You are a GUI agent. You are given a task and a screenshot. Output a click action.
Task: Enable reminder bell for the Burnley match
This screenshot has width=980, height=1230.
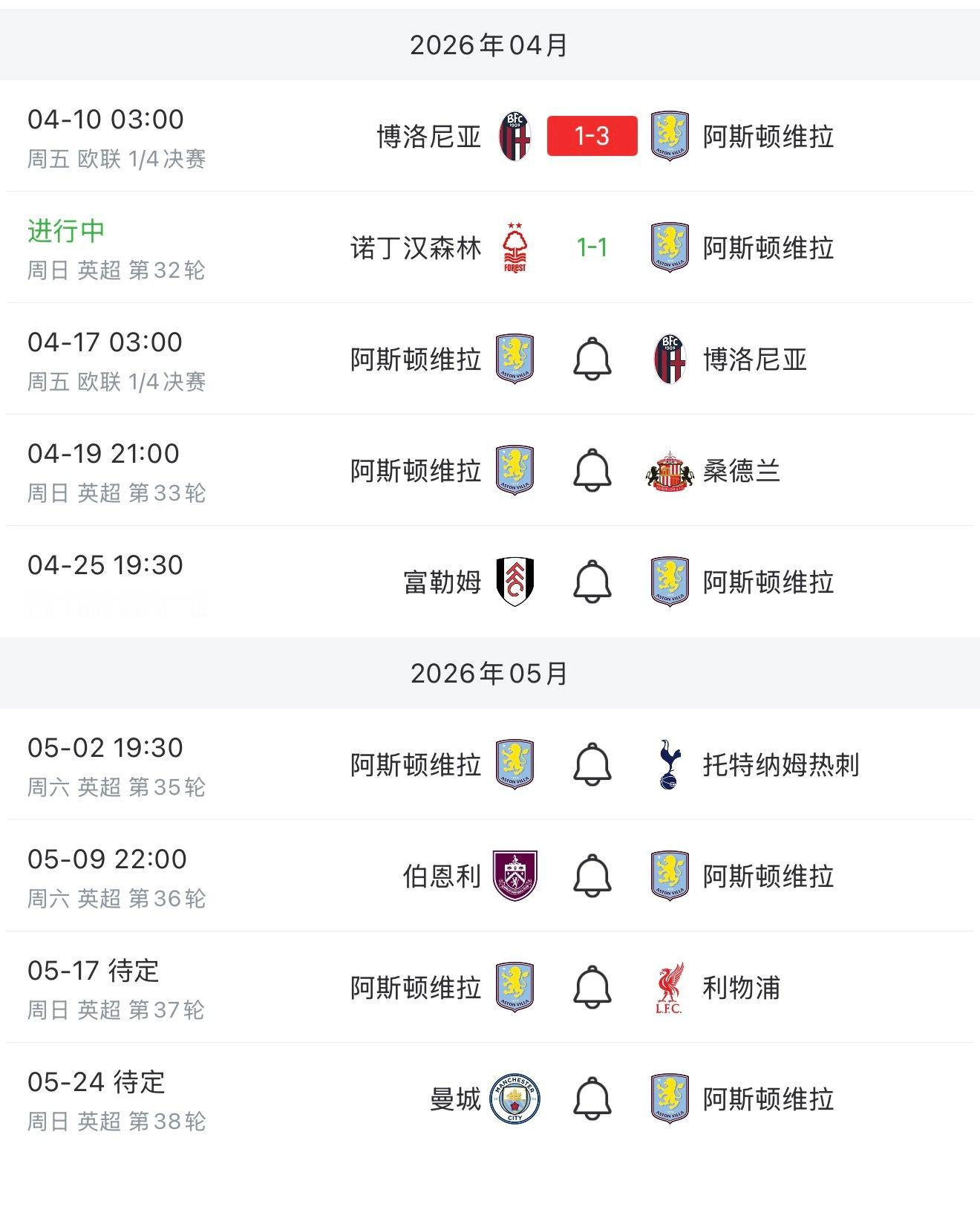coord(592,876)
